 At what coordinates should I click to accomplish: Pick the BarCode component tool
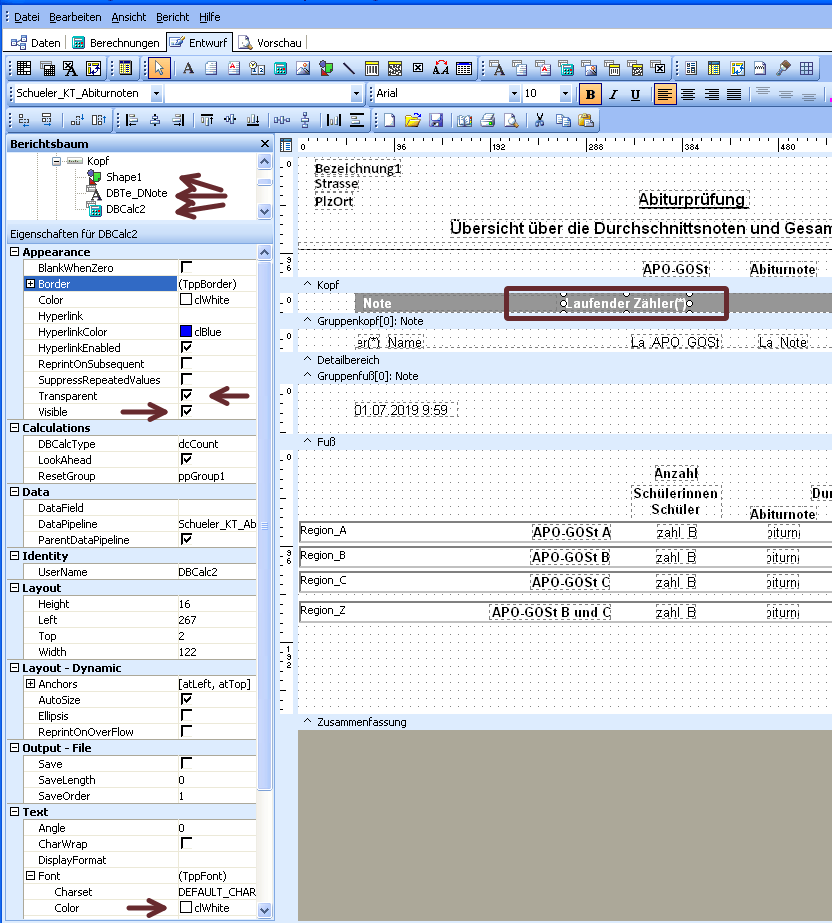coord(372,68)
